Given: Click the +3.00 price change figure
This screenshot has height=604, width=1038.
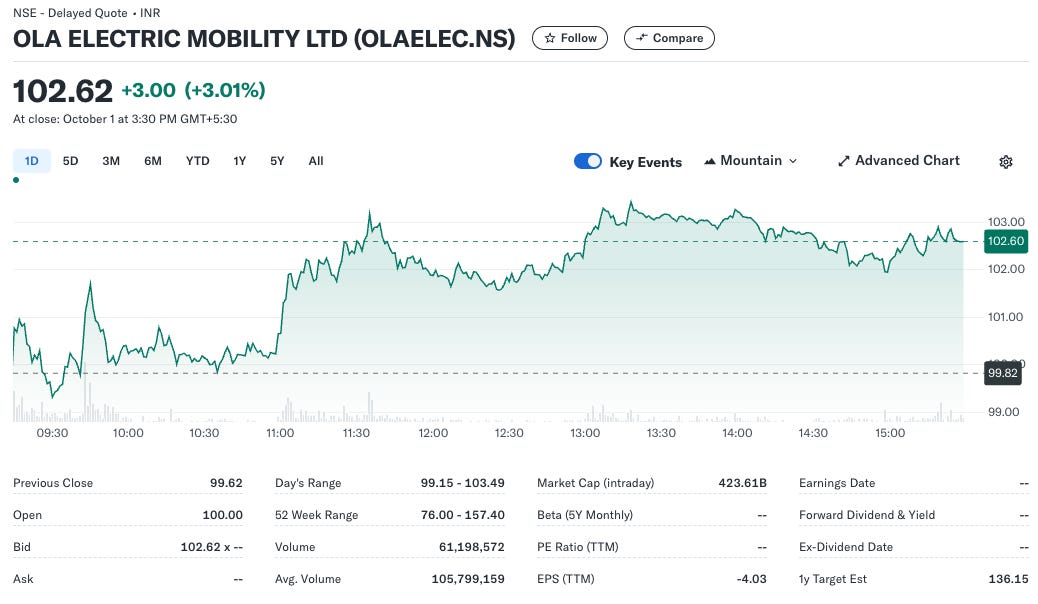Looking at the screenshot, I should coord(148,90).
